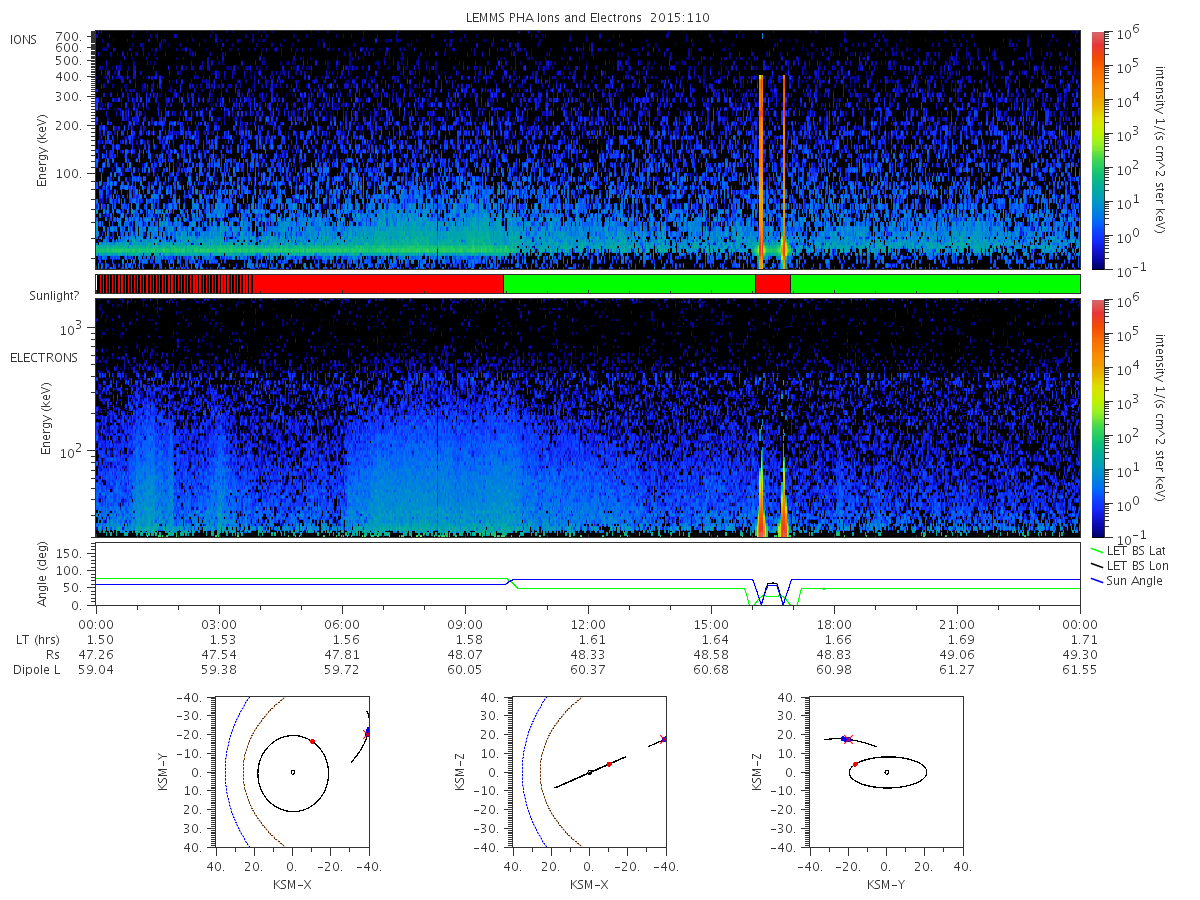Click the IONS panel label
This screenshot has width=1200, height=900.
(x=24, y=40)
